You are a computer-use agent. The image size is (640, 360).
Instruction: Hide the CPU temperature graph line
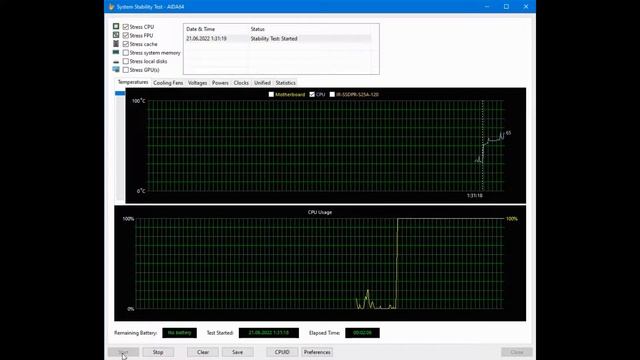click(312, 94)
